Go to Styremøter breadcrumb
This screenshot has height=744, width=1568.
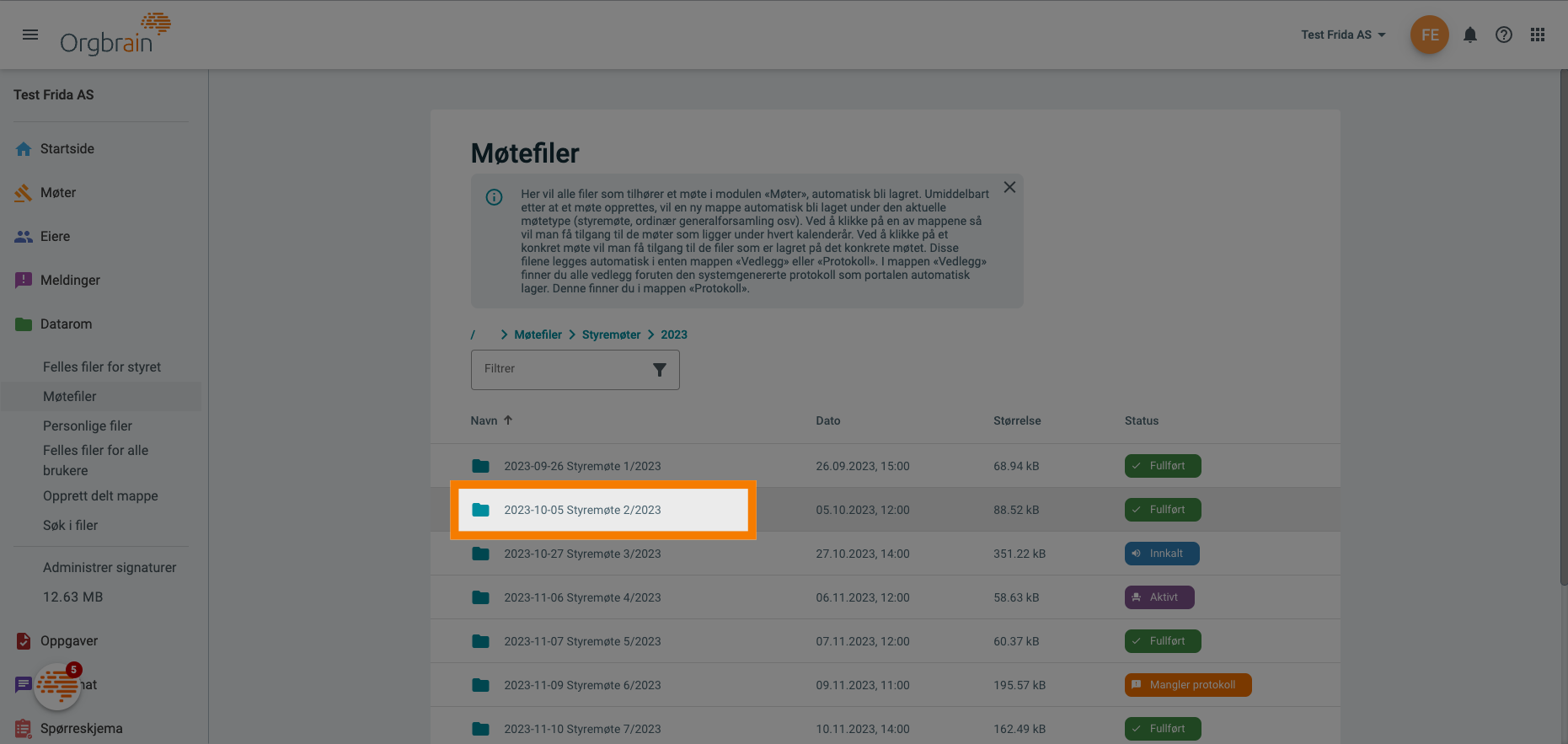click(x=611, y=335)
